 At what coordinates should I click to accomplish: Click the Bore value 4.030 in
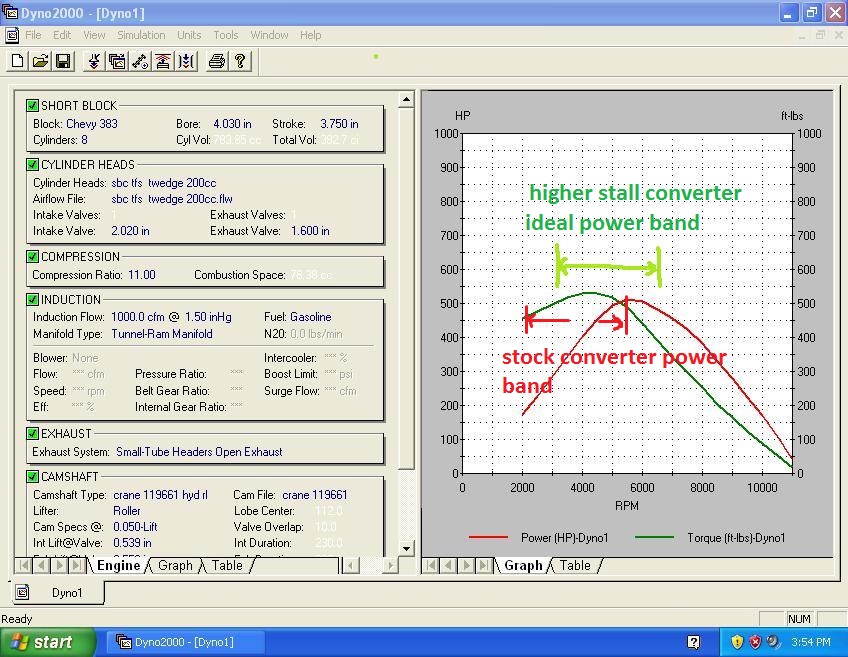click(x=233, y=124)
